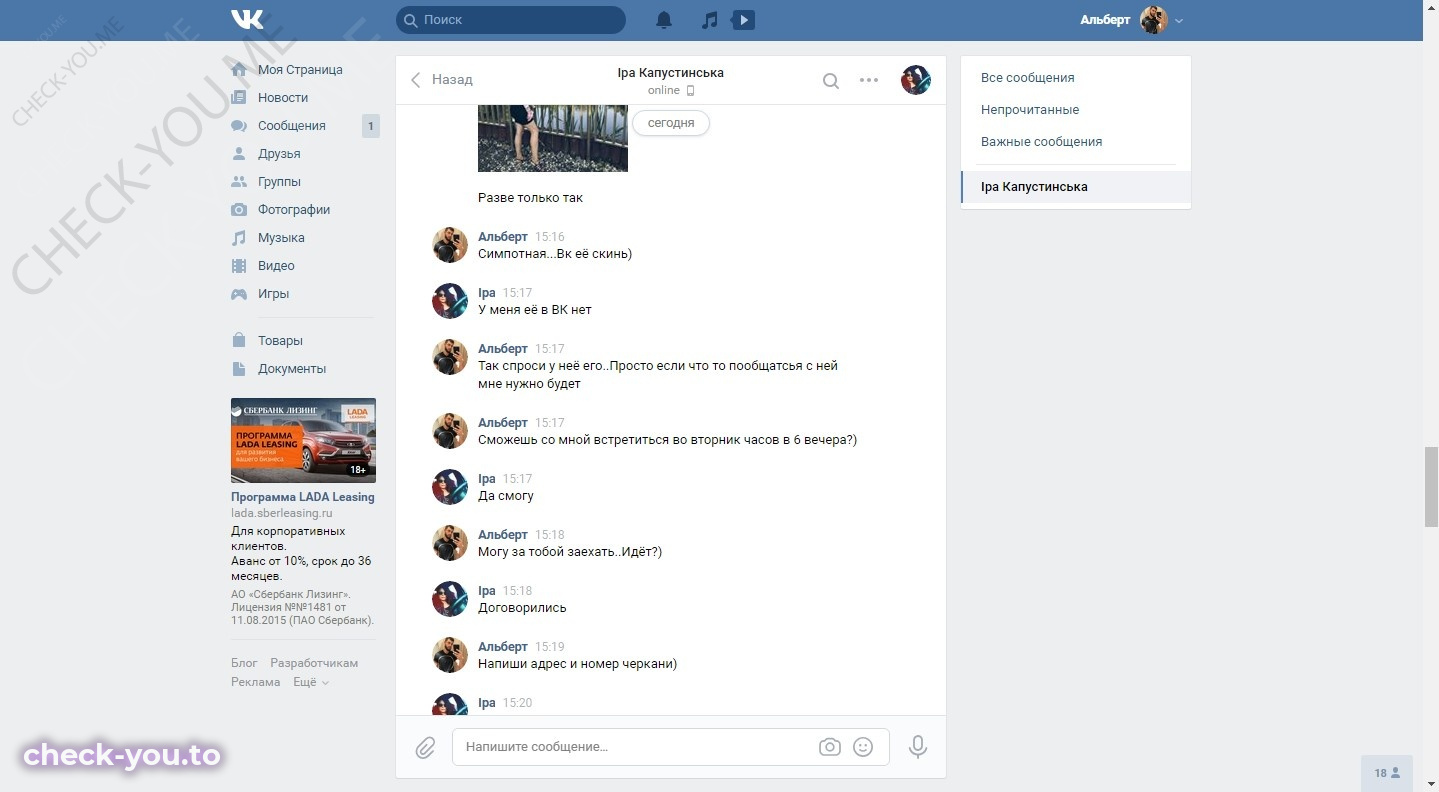Open Друзья in the sidebar
1439x792 pixels.
pos(279,154)
